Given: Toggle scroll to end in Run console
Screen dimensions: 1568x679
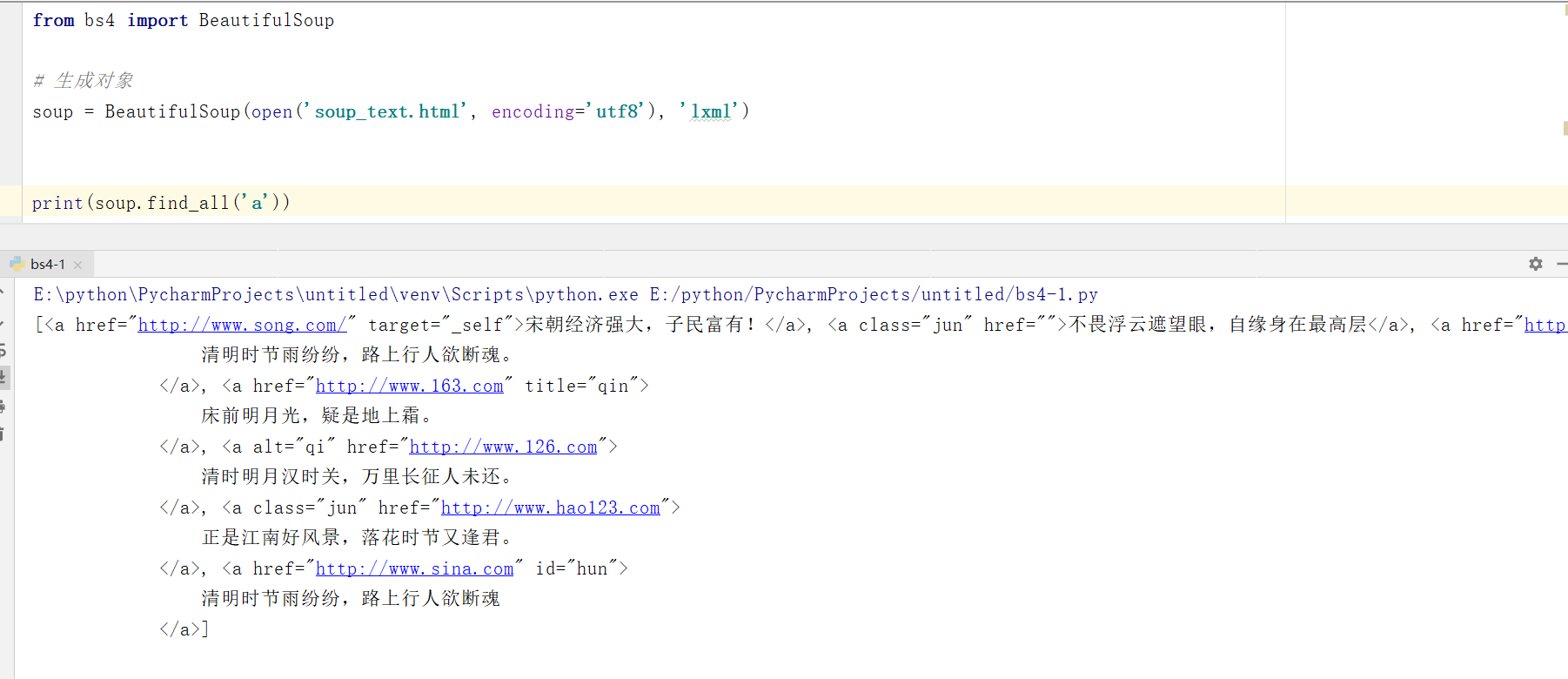Looking at the screenshot, I should pos(3,377).
